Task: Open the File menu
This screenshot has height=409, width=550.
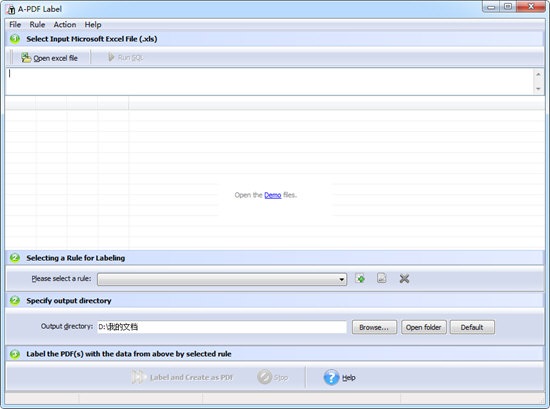Action: [x=15, y=25]
